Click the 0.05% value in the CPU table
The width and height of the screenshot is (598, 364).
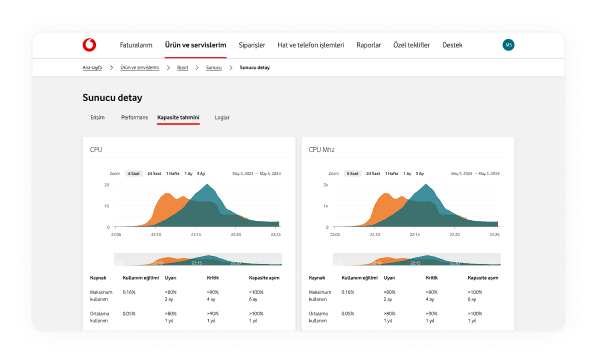tap(129, 314)
